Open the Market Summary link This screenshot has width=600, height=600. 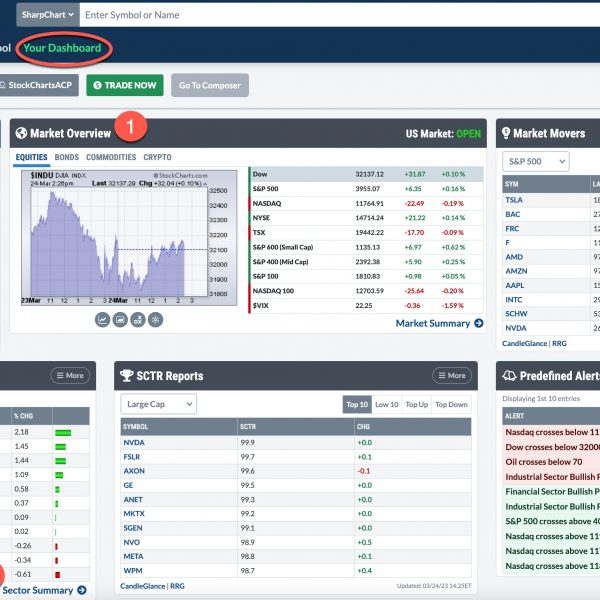[439, 323]
